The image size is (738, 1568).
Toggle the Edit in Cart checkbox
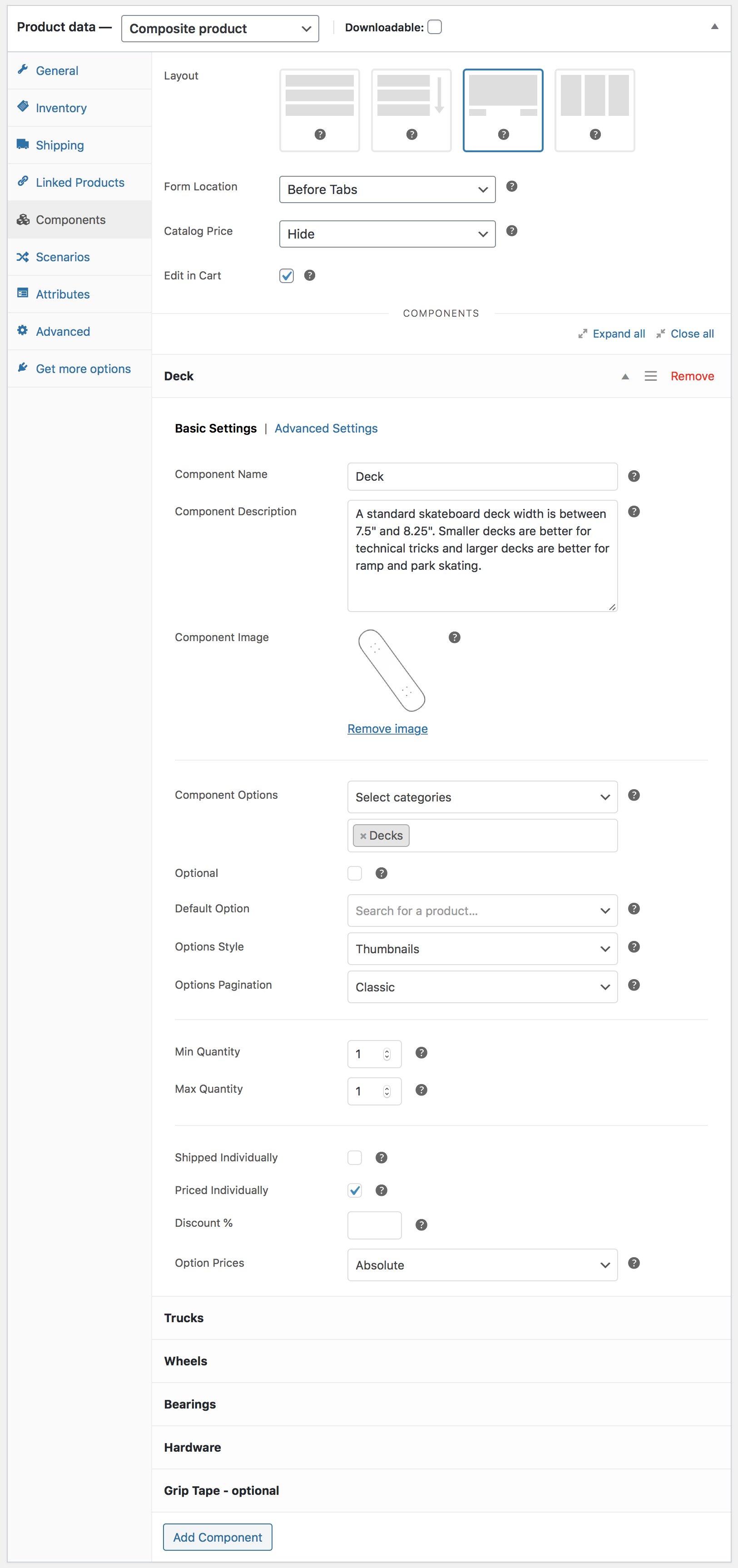[287, 276]
